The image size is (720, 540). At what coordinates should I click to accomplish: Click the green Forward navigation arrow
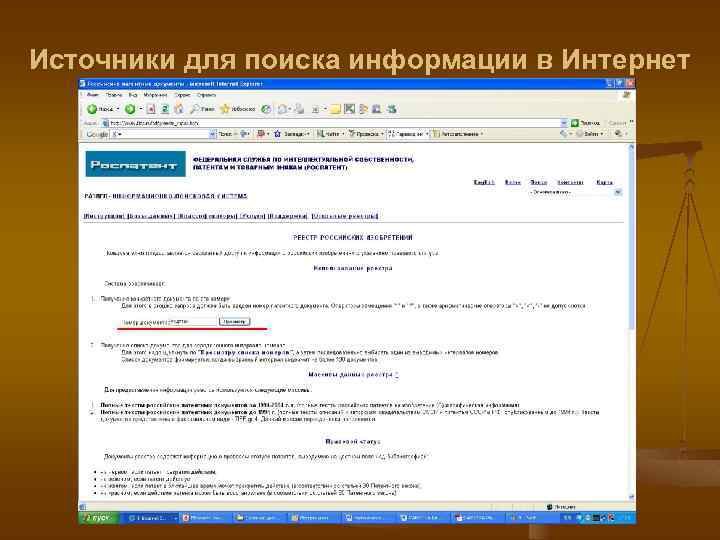tap(130, 109)
